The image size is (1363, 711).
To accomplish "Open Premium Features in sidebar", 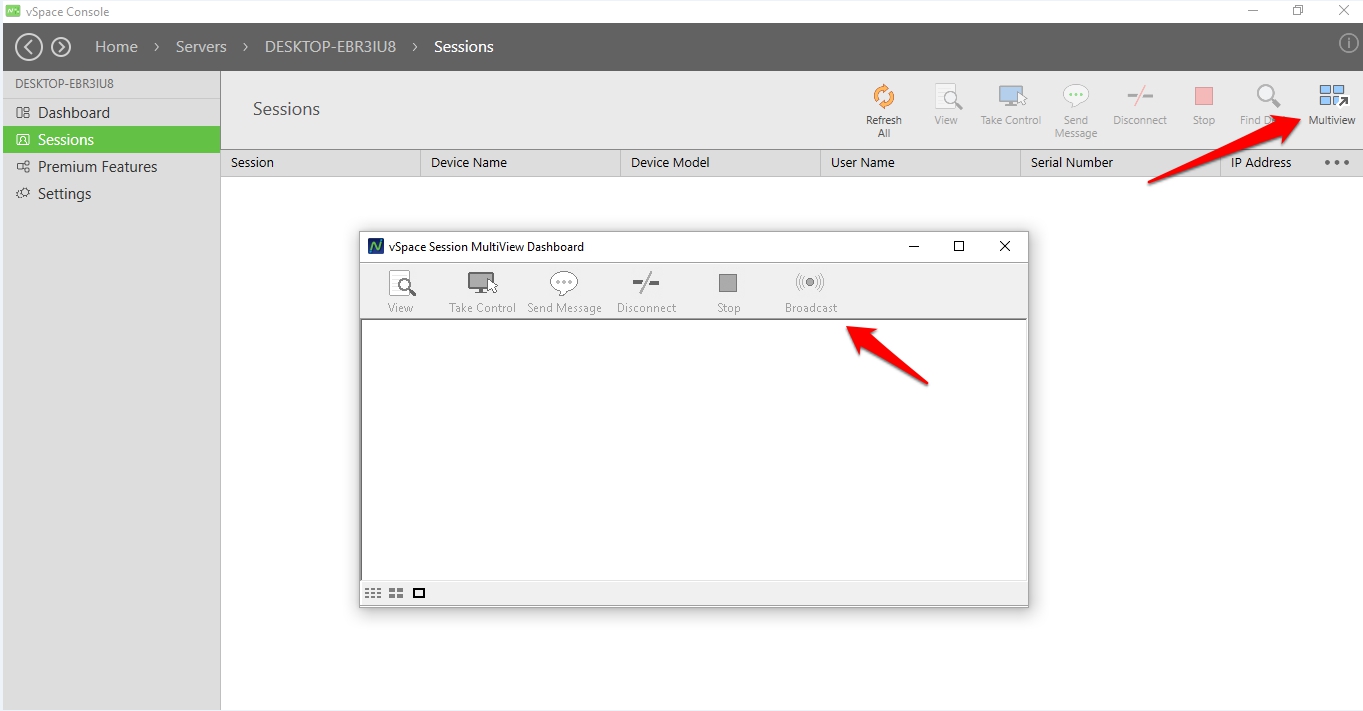I will 111,167.
